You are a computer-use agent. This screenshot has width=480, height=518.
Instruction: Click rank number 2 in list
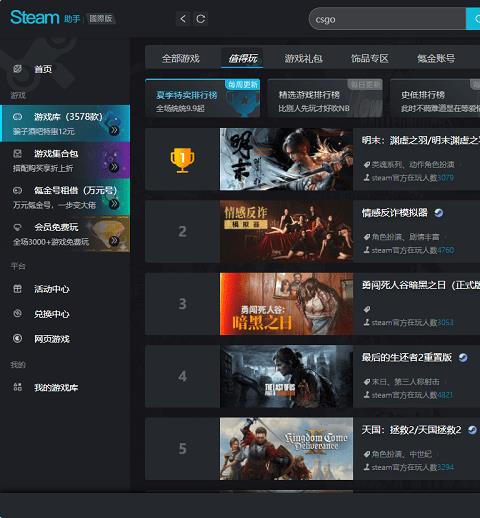click(182, 231)
